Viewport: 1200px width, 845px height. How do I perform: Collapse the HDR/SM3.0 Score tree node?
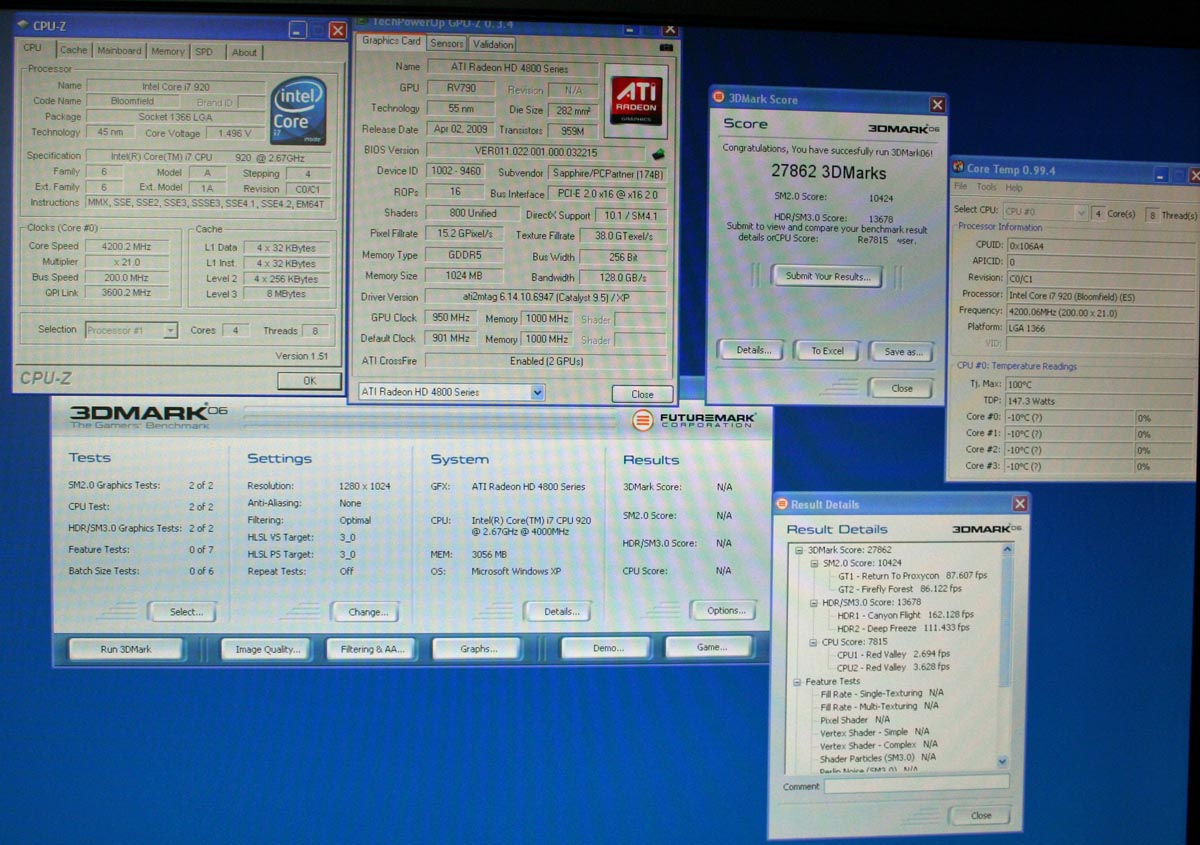point(815,603)
